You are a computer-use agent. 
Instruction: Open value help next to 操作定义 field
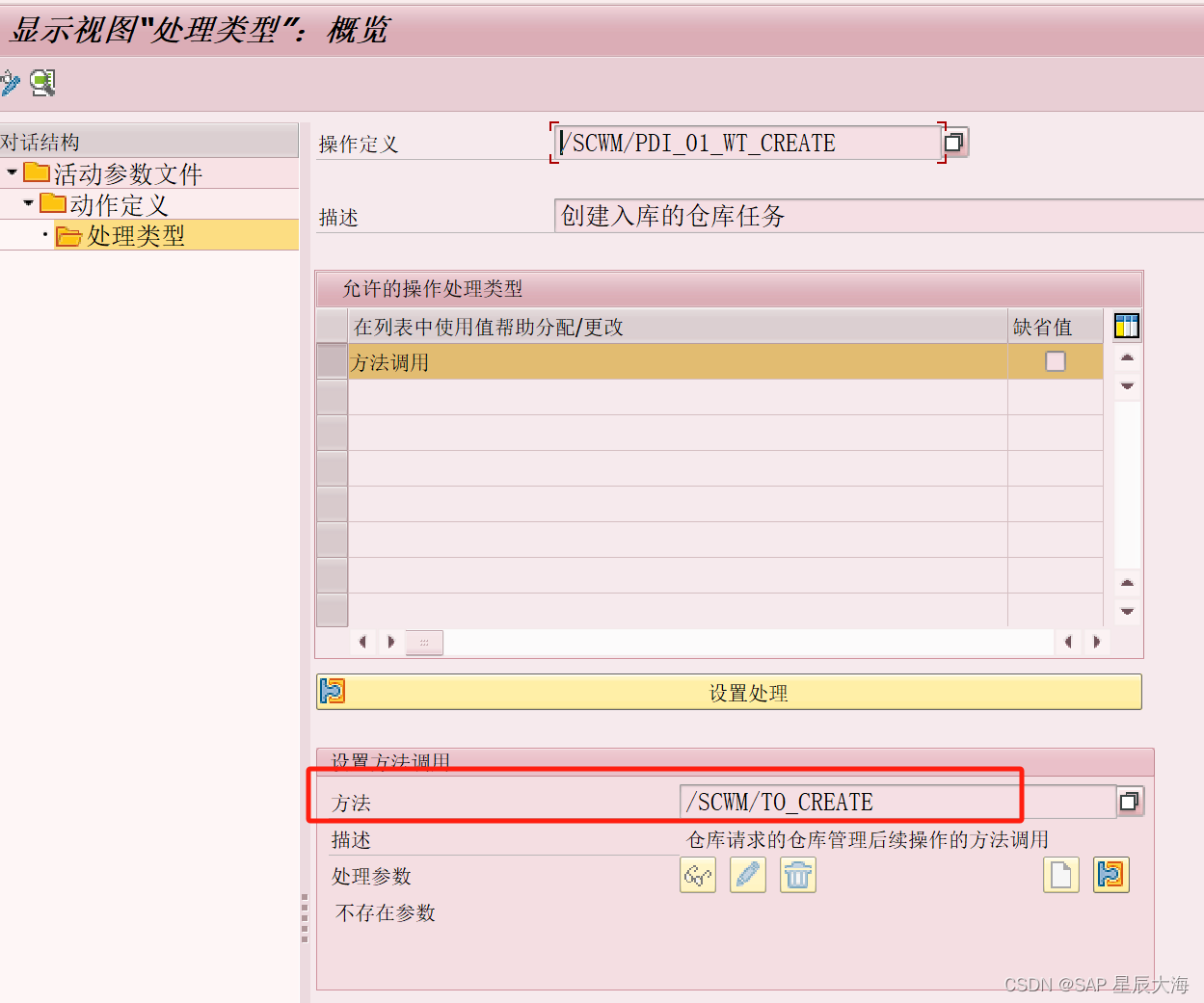coord(954,143)
